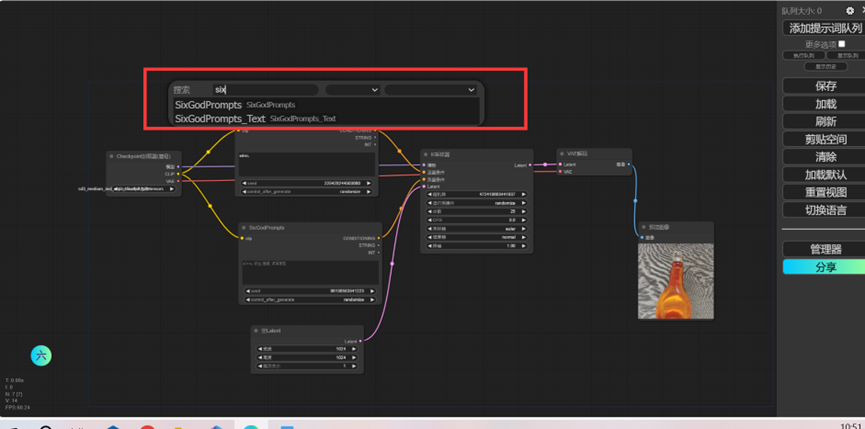Increase the steps value with right arrow
The image size is (865, 429).
click(524, 211)
